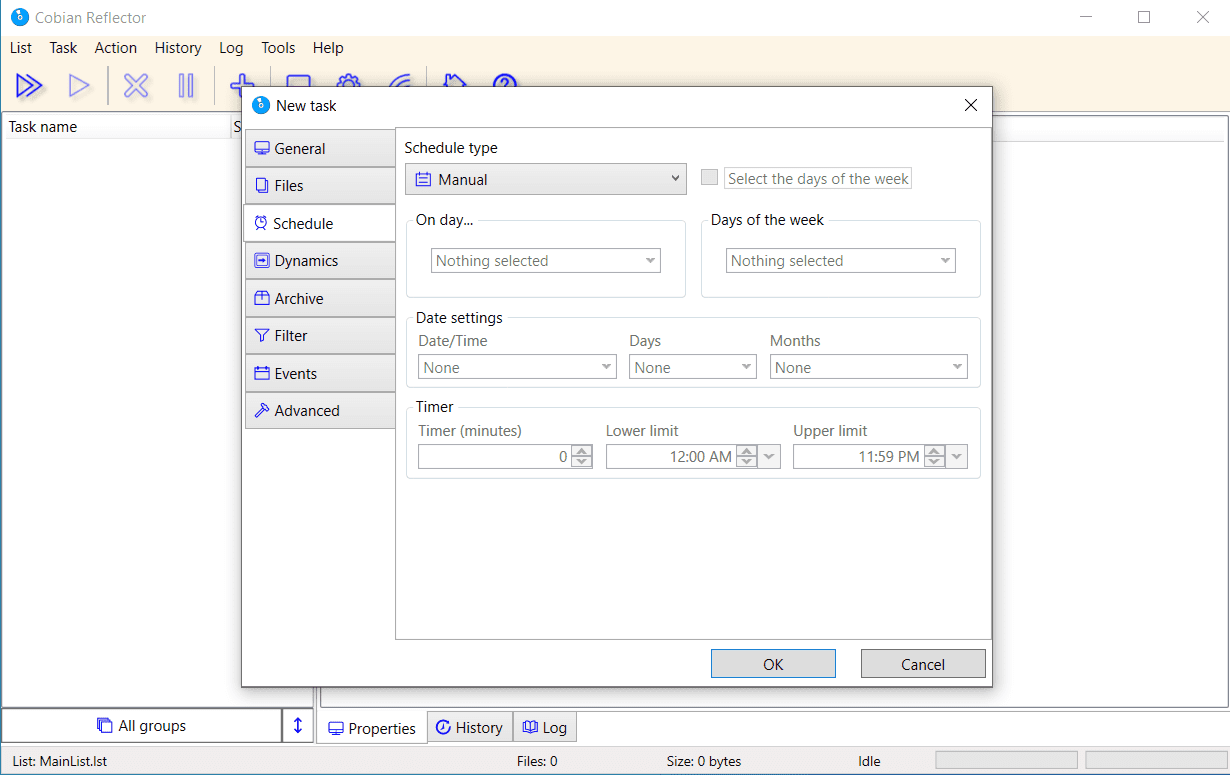Click the curved signal-arcs toolbar icon
This screenshot has height=775, width=1230.
400,80
